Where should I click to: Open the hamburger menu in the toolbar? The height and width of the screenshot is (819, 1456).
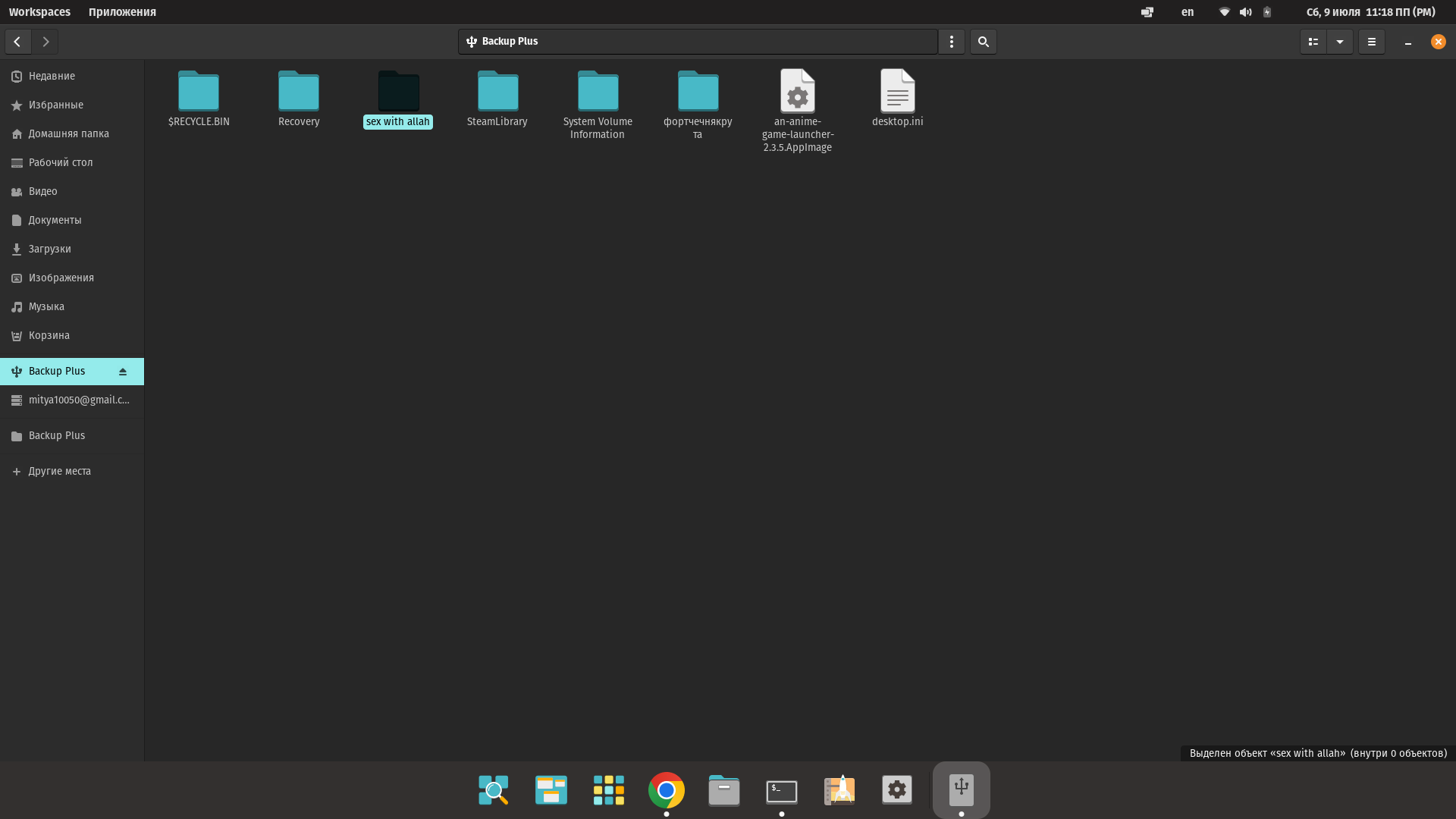[1372, 42]
